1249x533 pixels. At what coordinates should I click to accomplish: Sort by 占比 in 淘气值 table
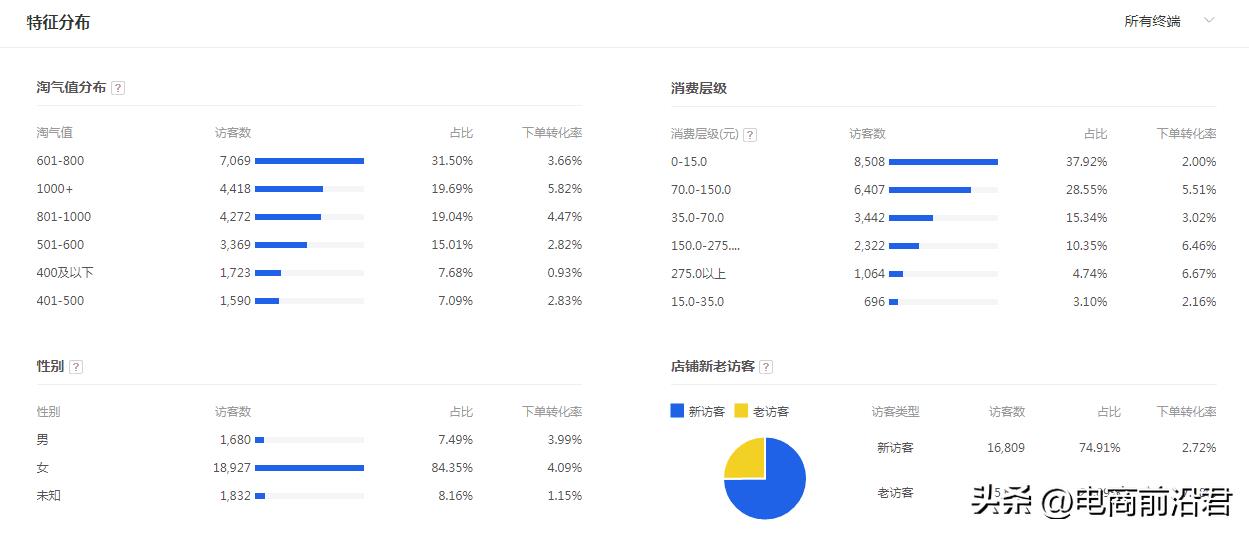point(461,133)
